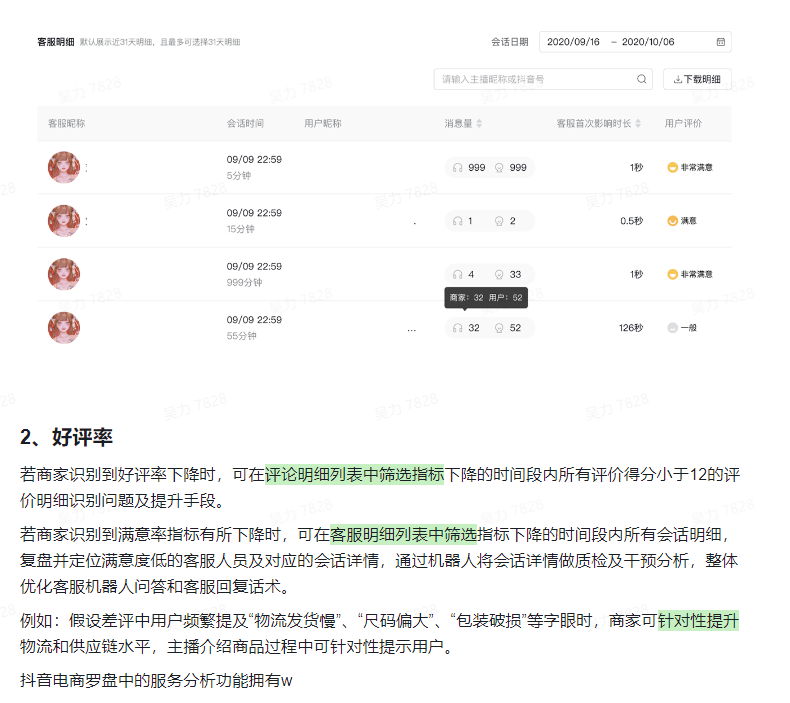Click the calendar icon in date range field
This screenshot has height=703, width=790.
pos(720,42)
